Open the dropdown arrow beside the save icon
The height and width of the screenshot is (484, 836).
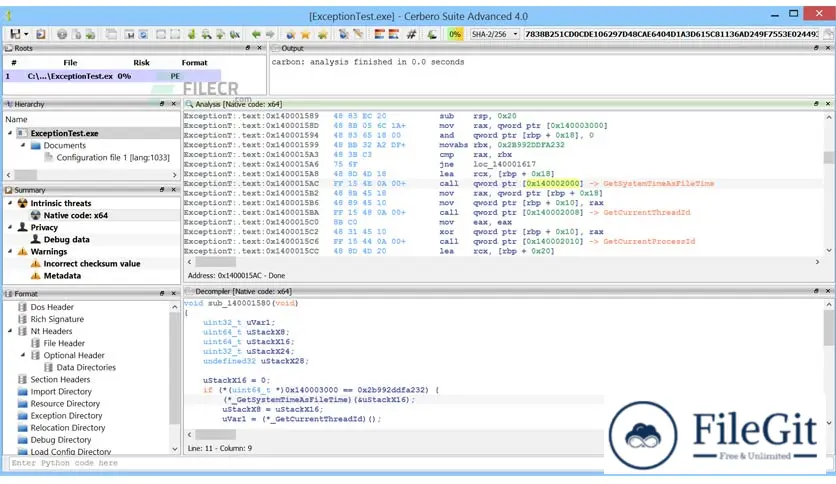click(26, 35)
